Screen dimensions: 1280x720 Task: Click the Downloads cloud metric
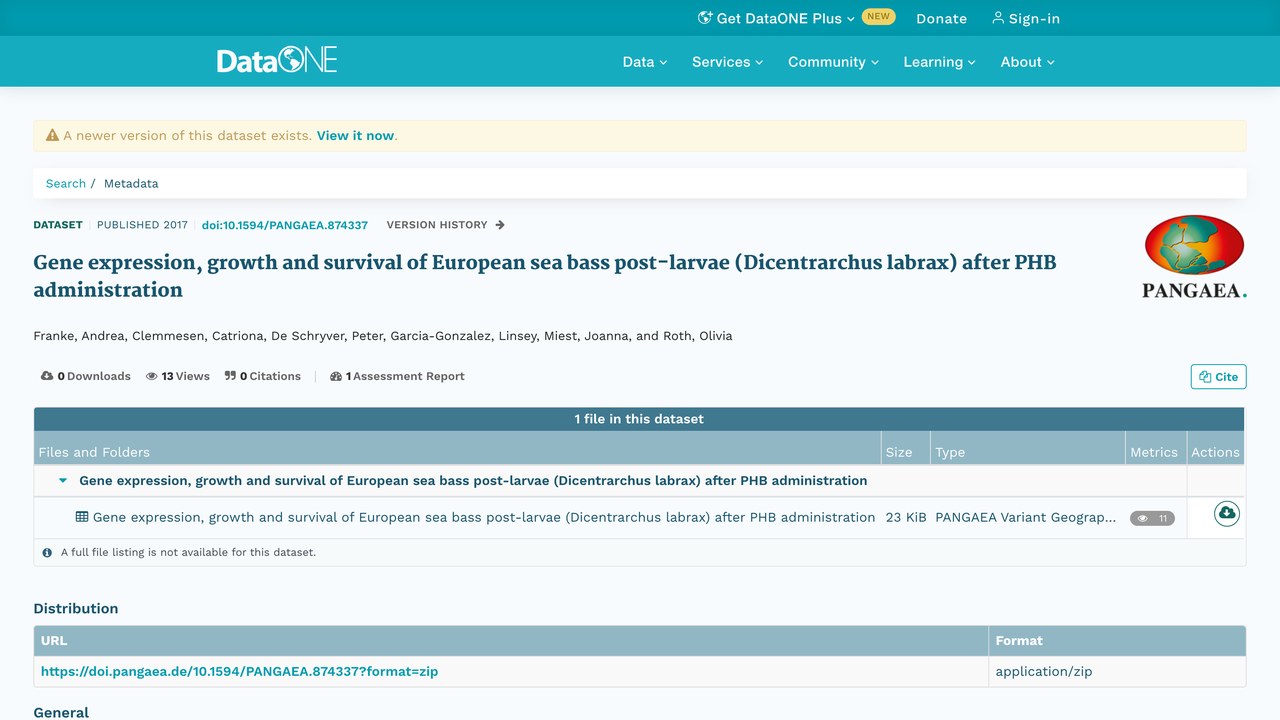(x=86, y=376)
